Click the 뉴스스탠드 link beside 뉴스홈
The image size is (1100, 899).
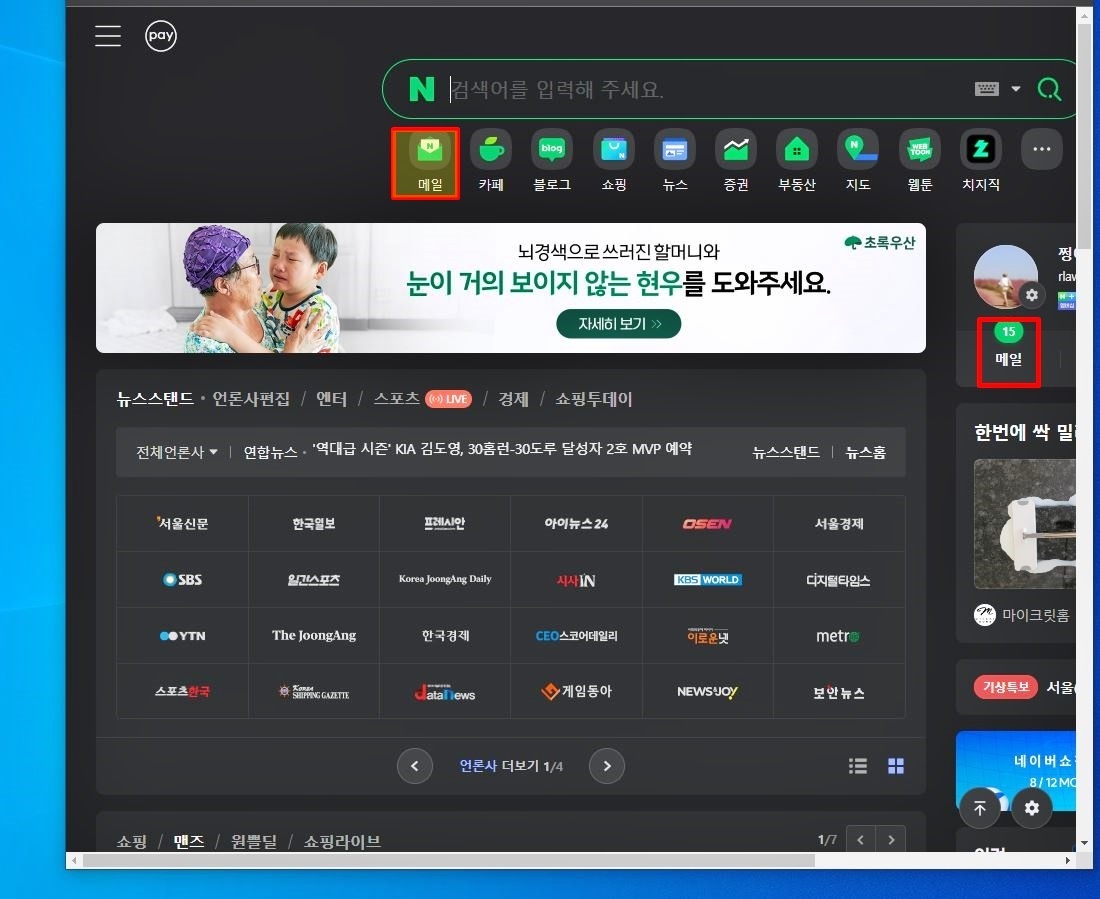786,452
